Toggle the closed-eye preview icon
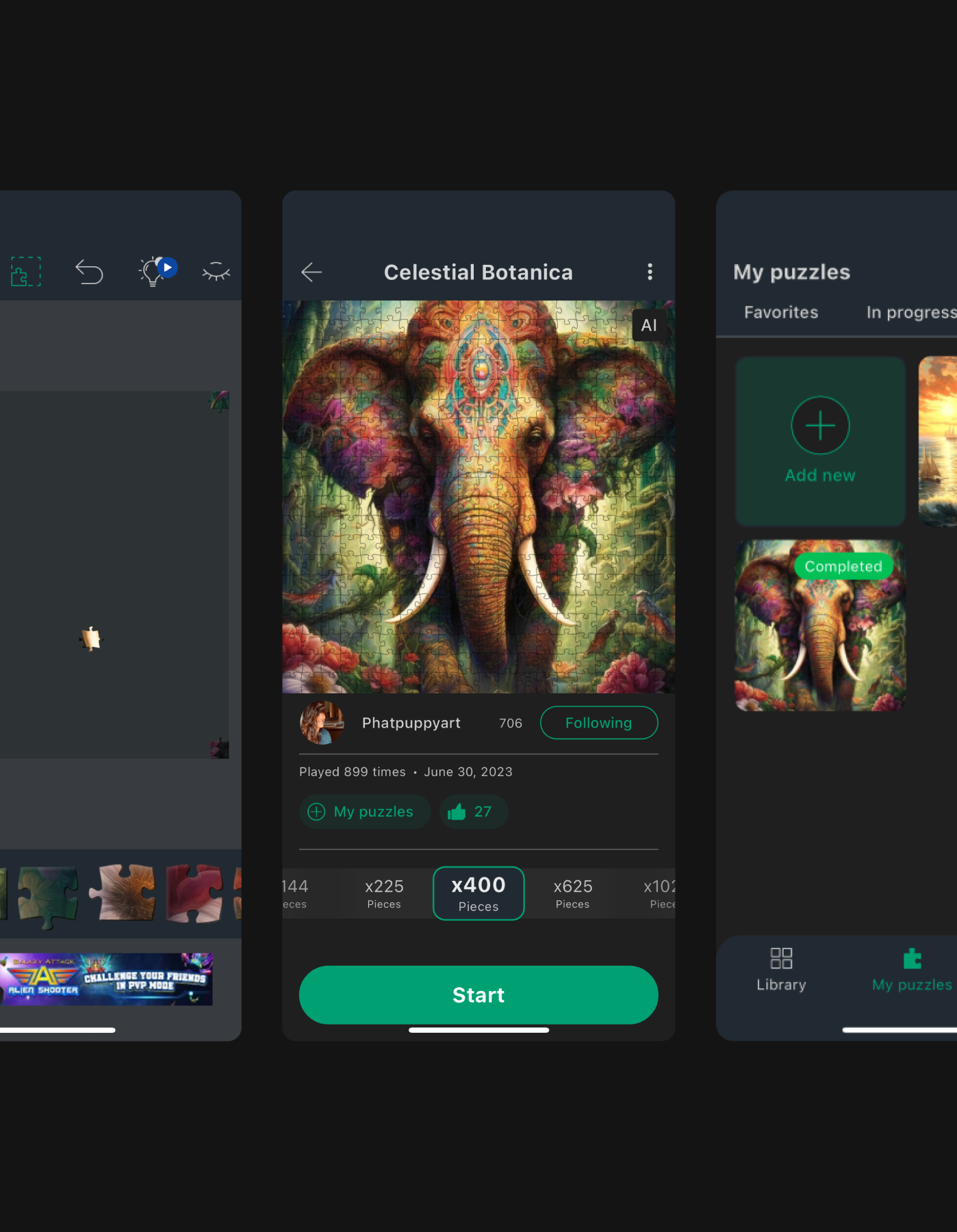 [216, 272]
